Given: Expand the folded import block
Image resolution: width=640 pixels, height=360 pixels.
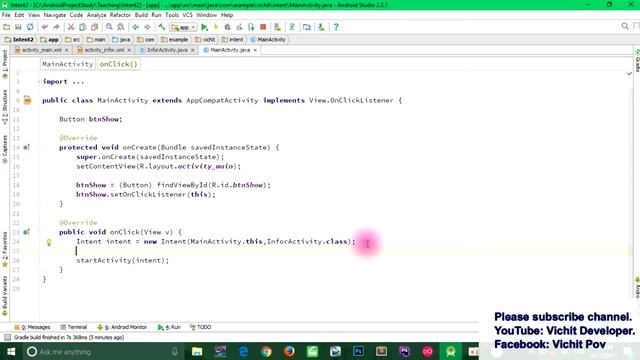Looking at the screenshot, I should click(40, 82).
